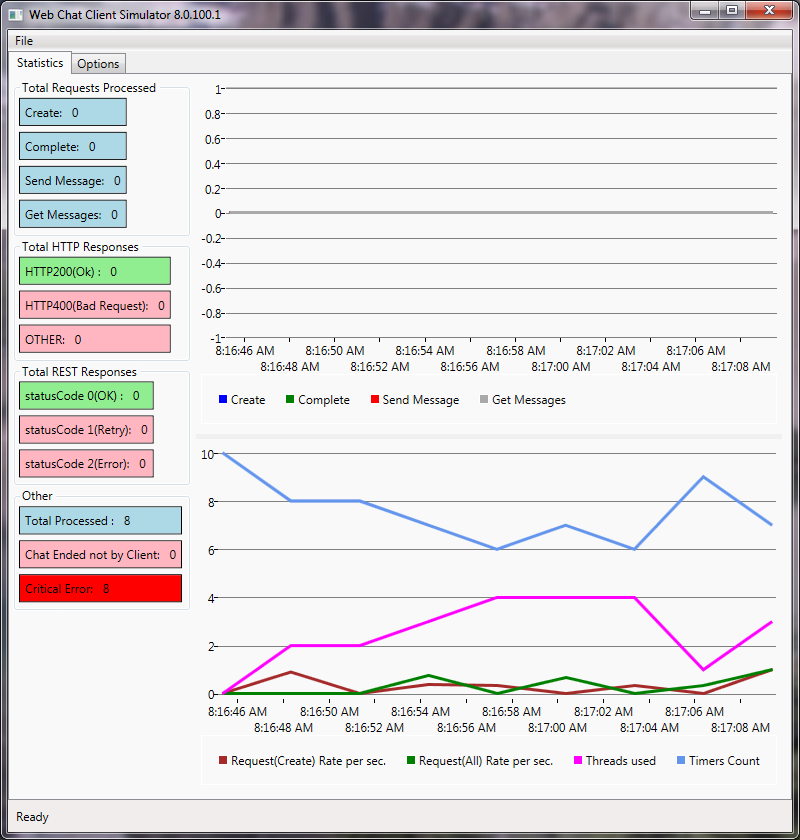Switch to the Options tab
This screenshot has height=840, width=800.
[98, 64]
